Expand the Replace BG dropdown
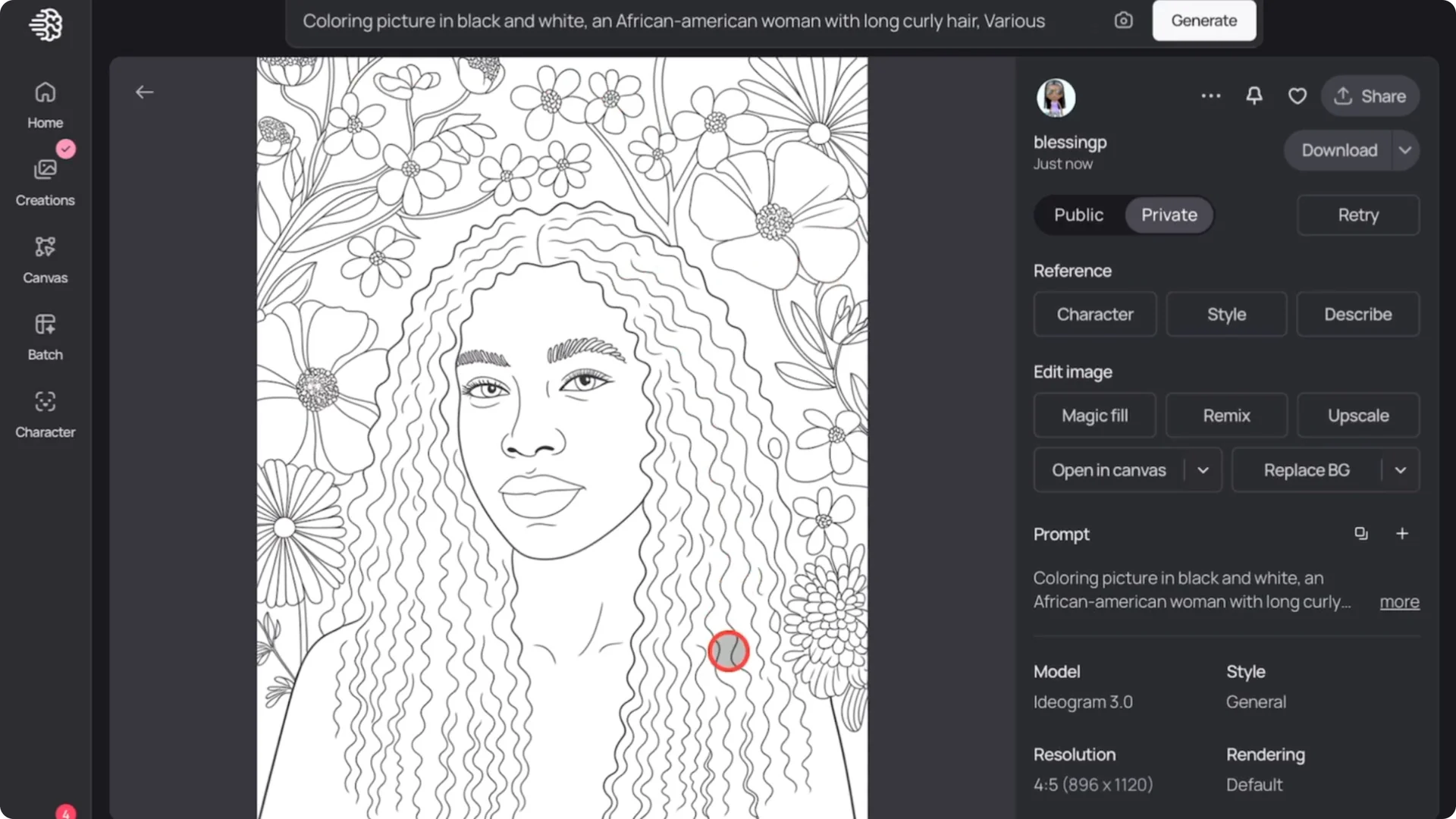This screenshot has width=1456, height=819. coord(1401,469)
